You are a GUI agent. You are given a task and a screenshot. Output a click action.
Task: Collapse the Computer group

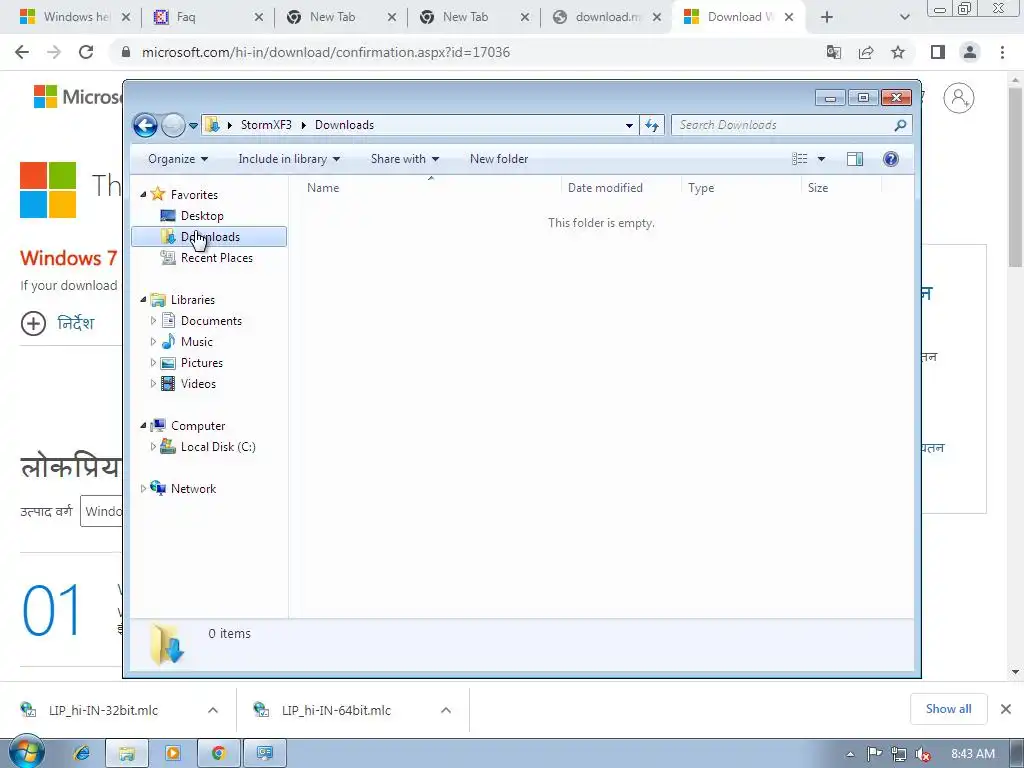pos(144,426)
